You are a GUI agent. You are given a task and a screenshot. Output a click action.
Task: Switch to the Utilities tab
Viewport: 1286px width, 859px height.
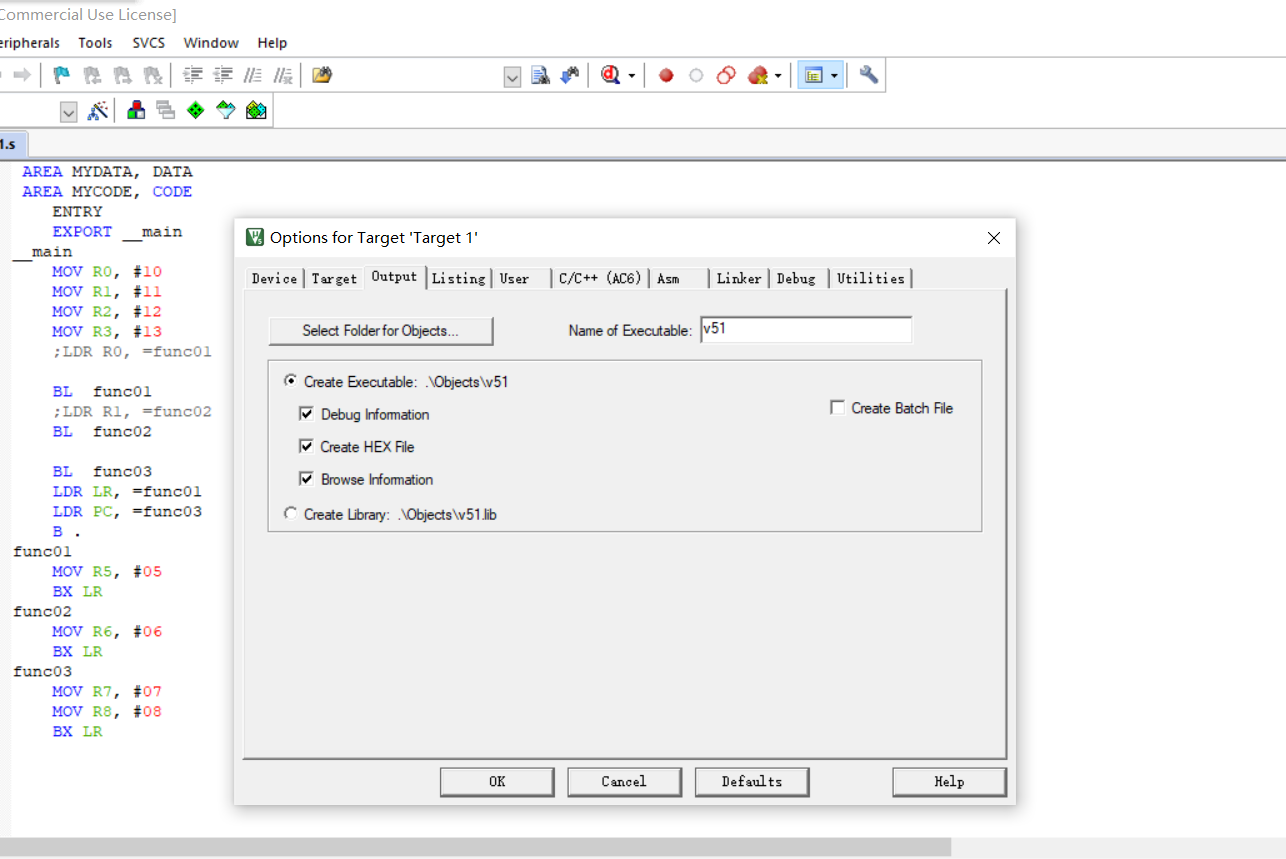coord(871,279)
